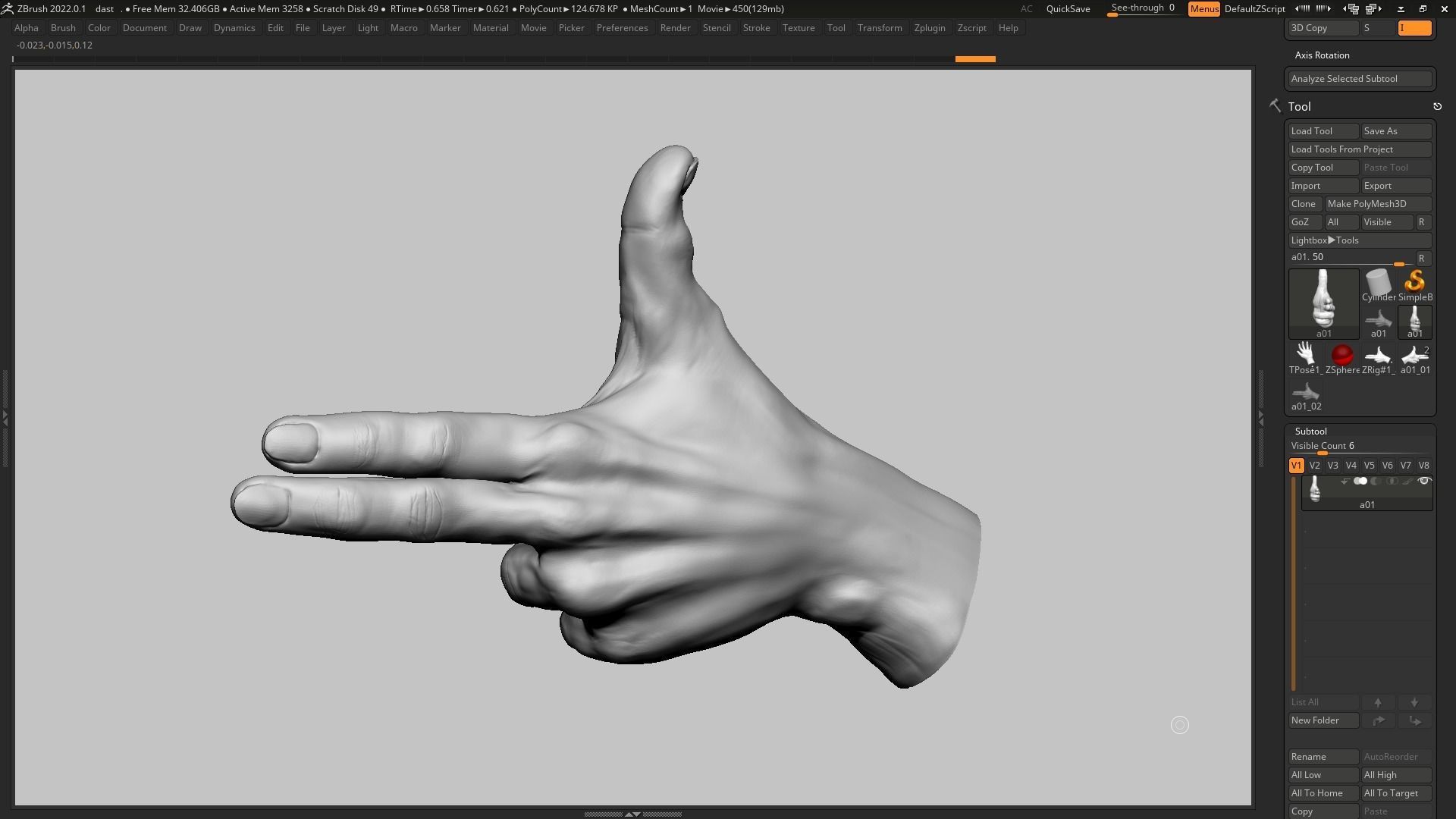Image resolution: width=1456 pixels, height=819 pixels.
Task: Click the Save As button
Action: click(x=1396, y=131)
